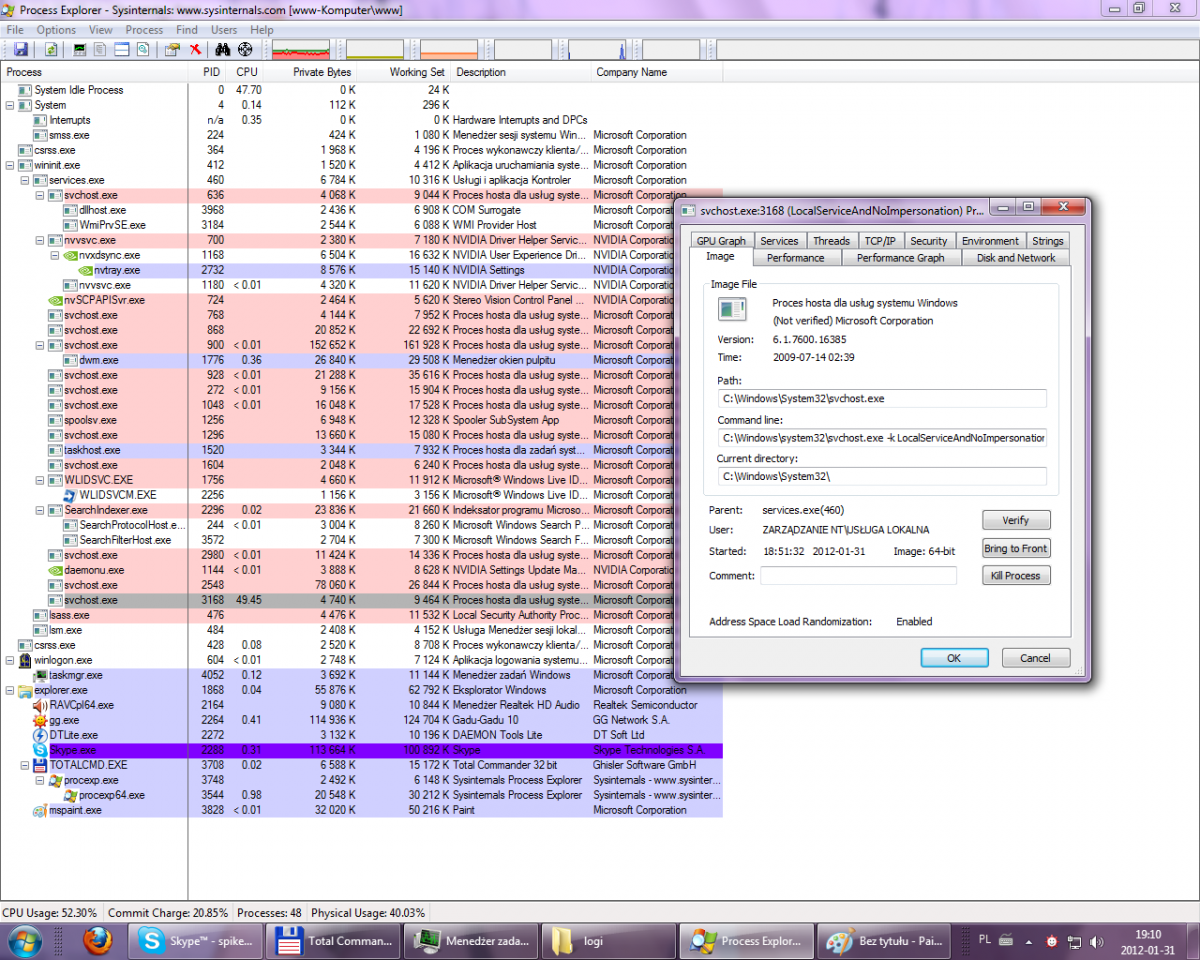Select the svchost.exe row with PID 3168
Image resolution: width=1200 pixels, height=960 pixels.
(361, 600)
